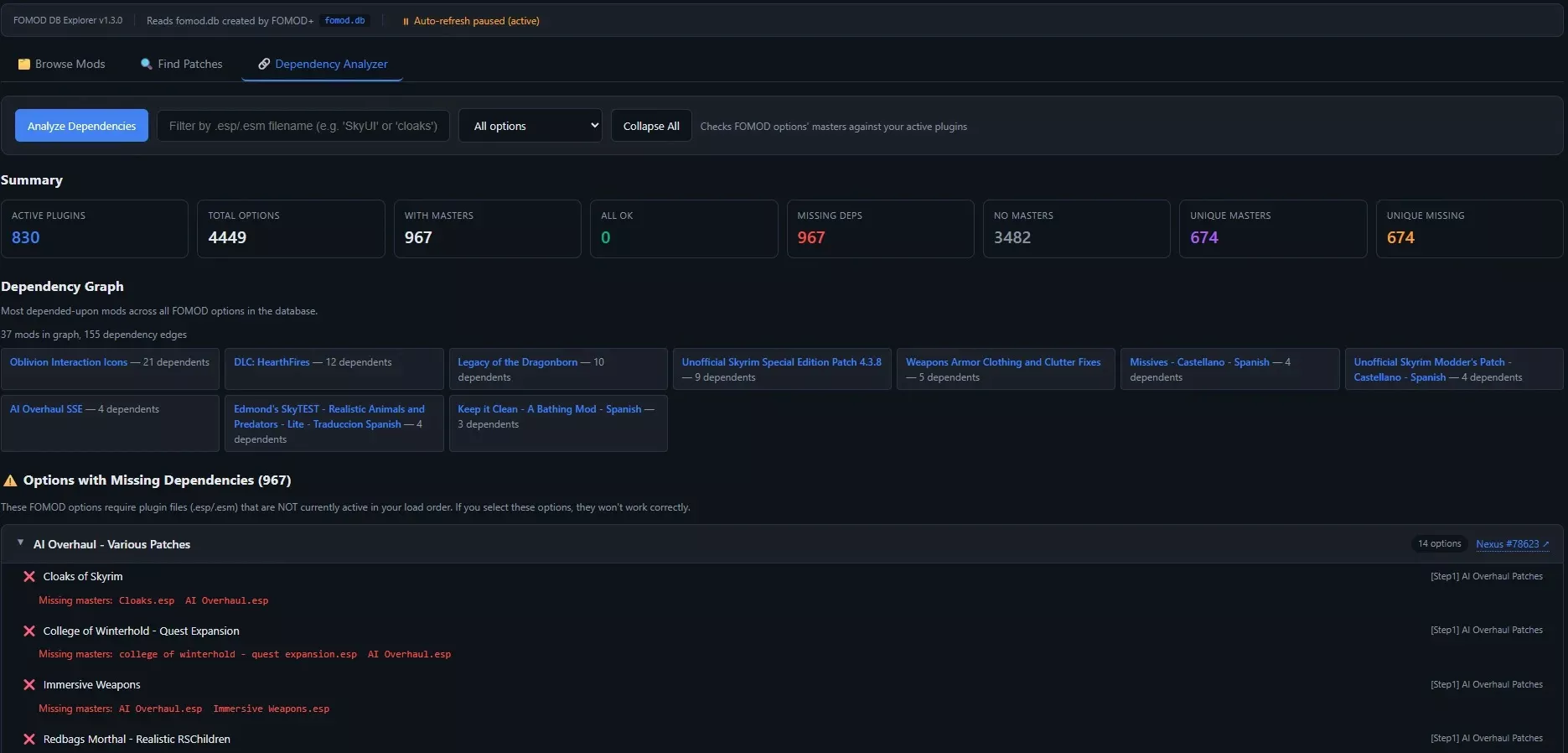Click the link icon on Dependency Analyzer tab

pos(264,65)
